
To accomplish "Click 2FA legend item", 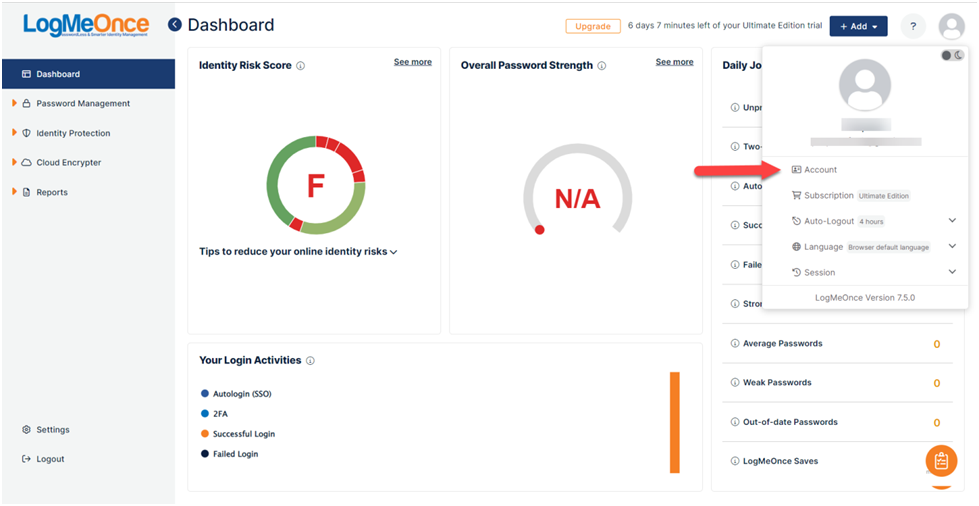I will [214, 414].
